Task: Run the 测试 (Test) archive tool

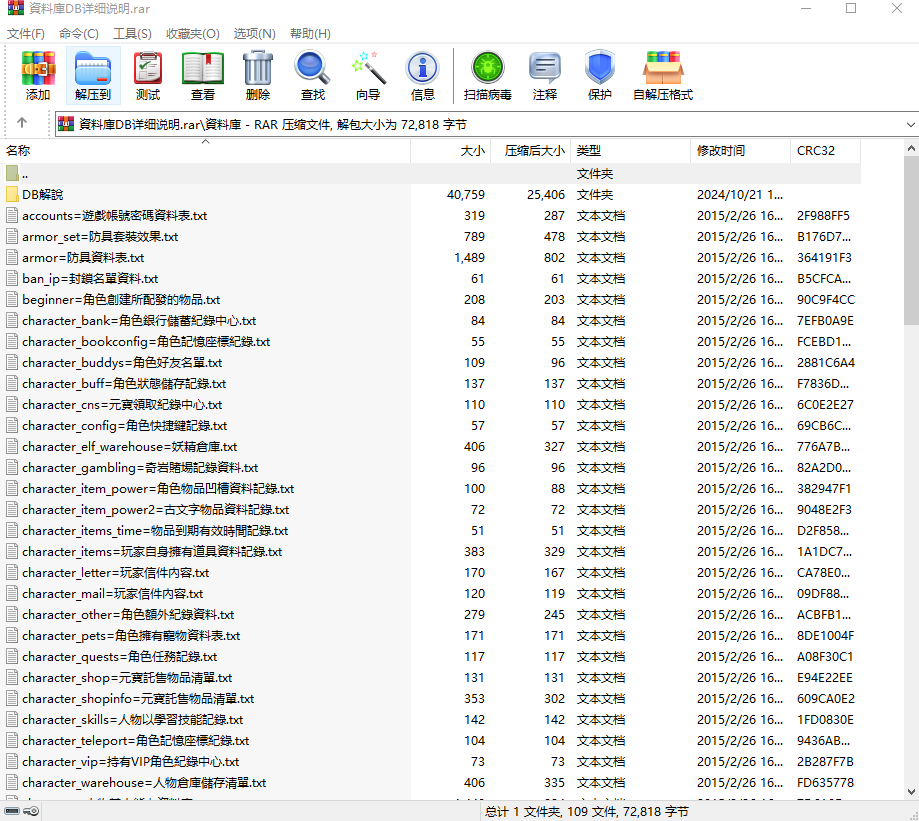Action: [148, 75]
